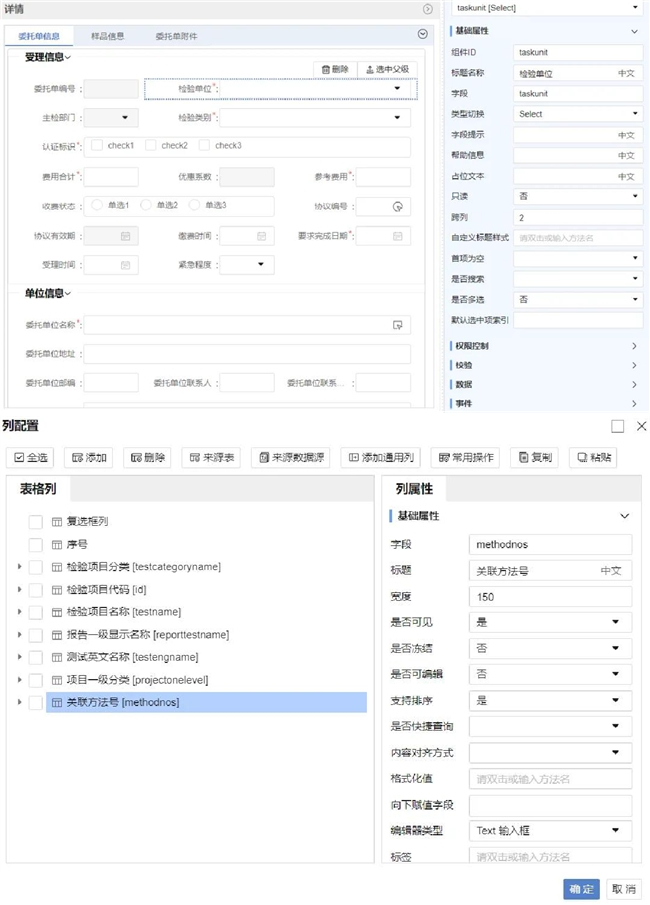This screenshot has width=650, height=905.
Task: Open the 编辑器类型 dropdown
Action: point(550,831)
